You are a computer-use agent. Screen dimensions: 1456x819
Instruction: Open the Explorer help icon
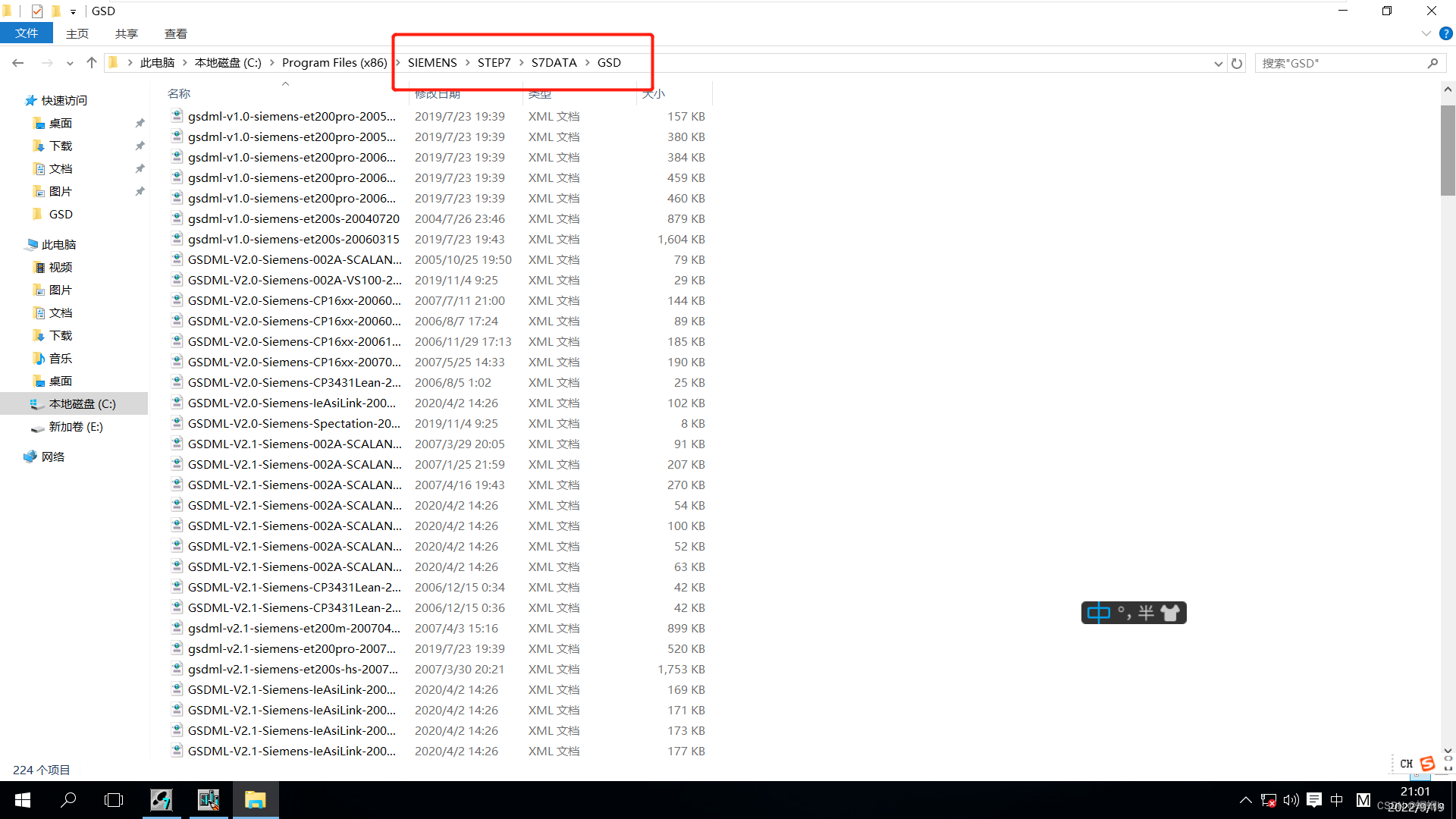[x=1446, y=33]
